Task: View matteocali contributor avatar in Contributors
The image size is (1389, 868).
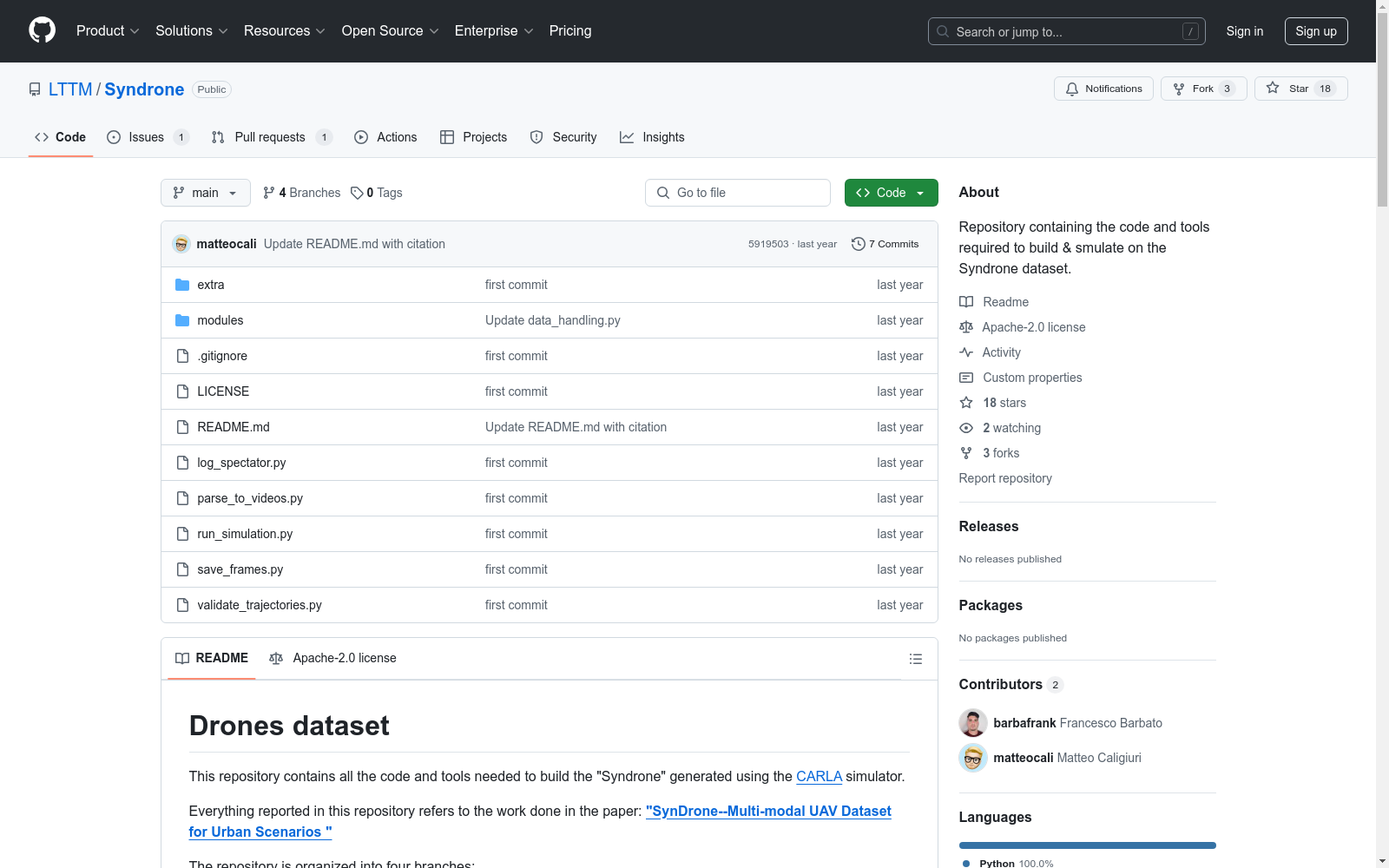Action: pos(973,758)
